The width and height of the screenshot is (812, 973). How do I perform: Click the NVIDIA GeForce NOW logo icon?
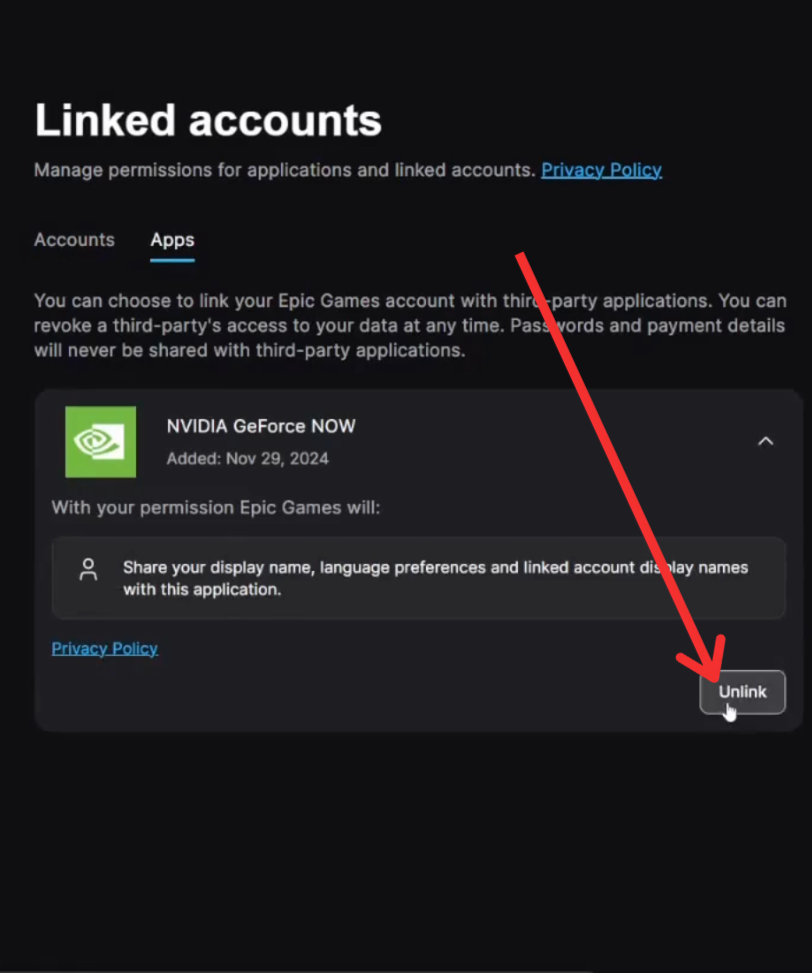point(100,441)
